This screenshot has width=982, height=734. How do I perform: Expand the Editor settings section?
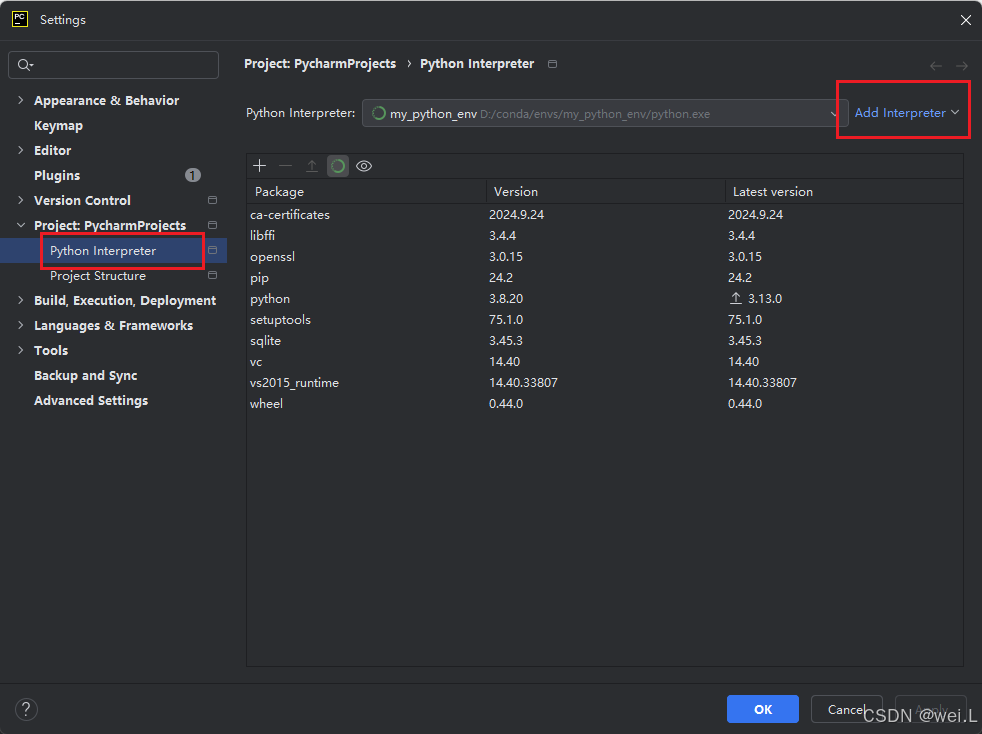[x=21, y=150]
